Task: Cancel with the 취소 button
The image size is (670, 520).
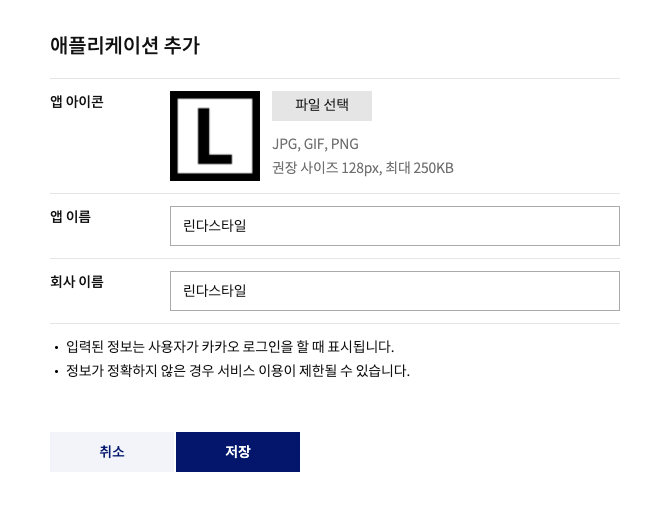Action: (x=112, y=452)
